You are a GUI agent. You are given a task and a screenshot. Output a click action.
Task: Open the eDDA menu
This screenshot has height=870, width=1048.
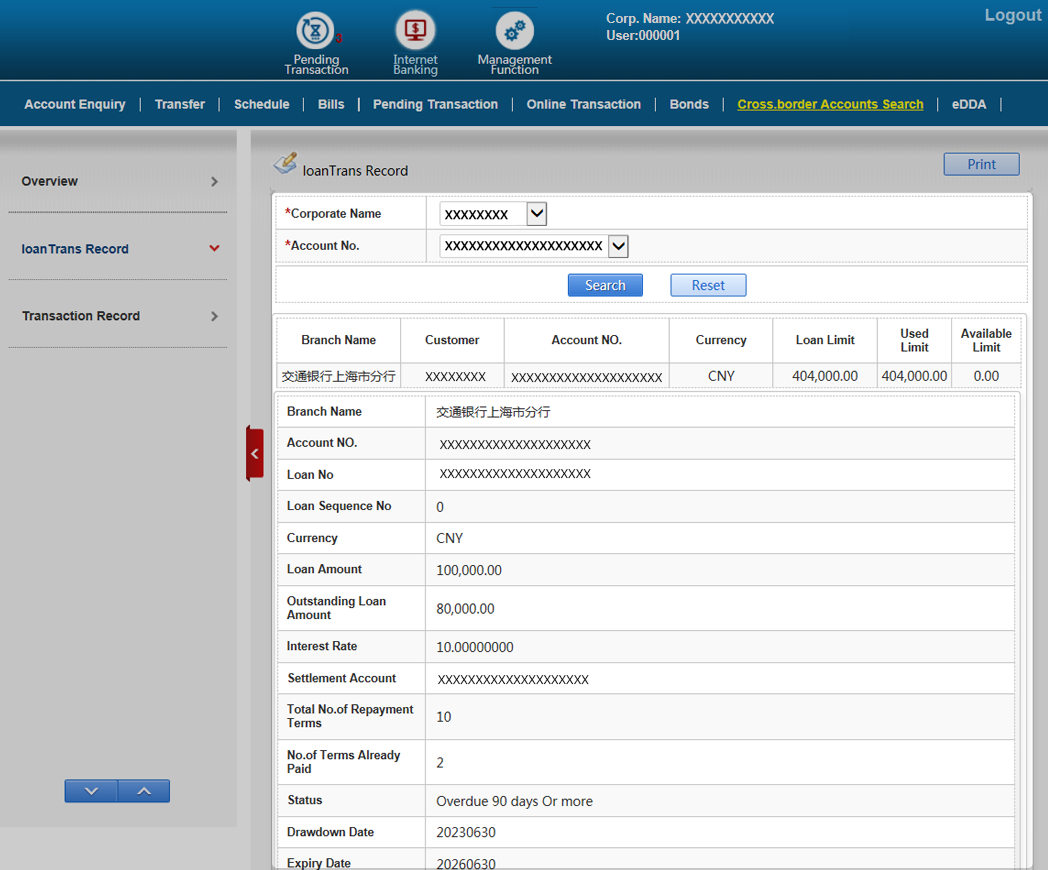point(968,104)
